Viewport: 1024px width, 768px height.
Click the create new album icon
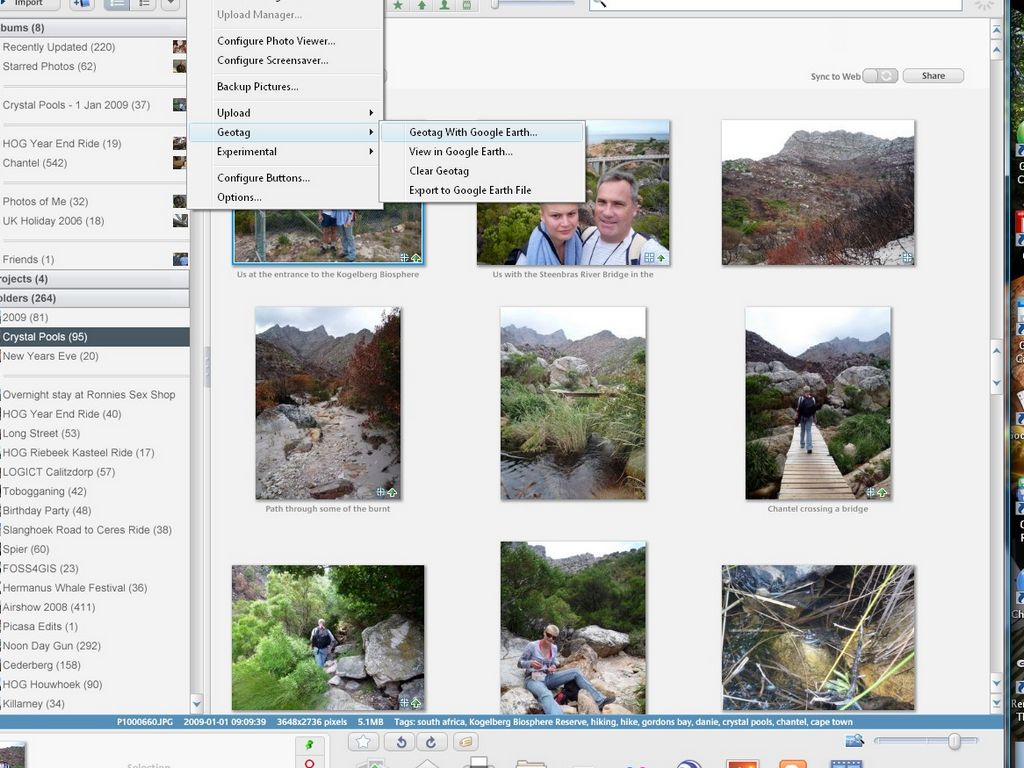(x=81, y=4)
